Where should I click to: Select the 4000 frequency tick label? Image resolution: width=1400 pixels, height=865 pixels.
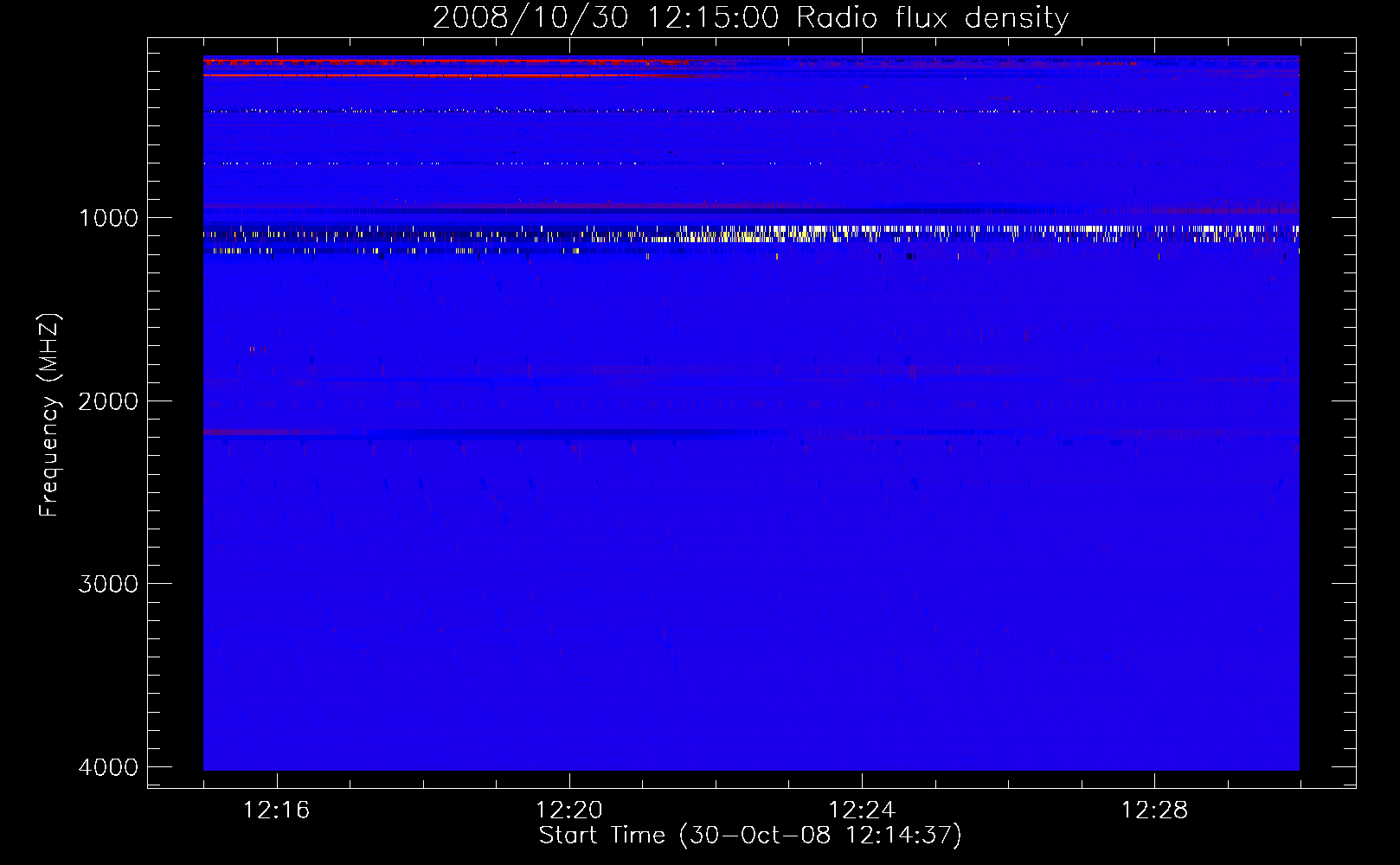[108, 767]
